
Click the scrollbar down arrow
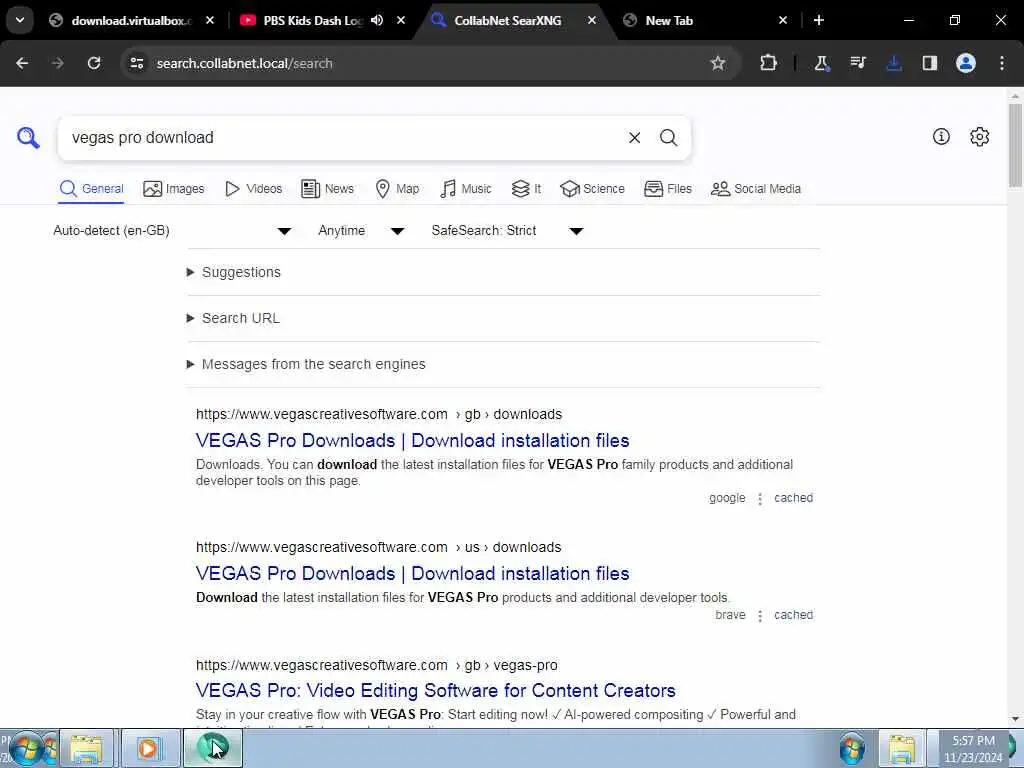pyautogui.click(x=1015, y=720)
